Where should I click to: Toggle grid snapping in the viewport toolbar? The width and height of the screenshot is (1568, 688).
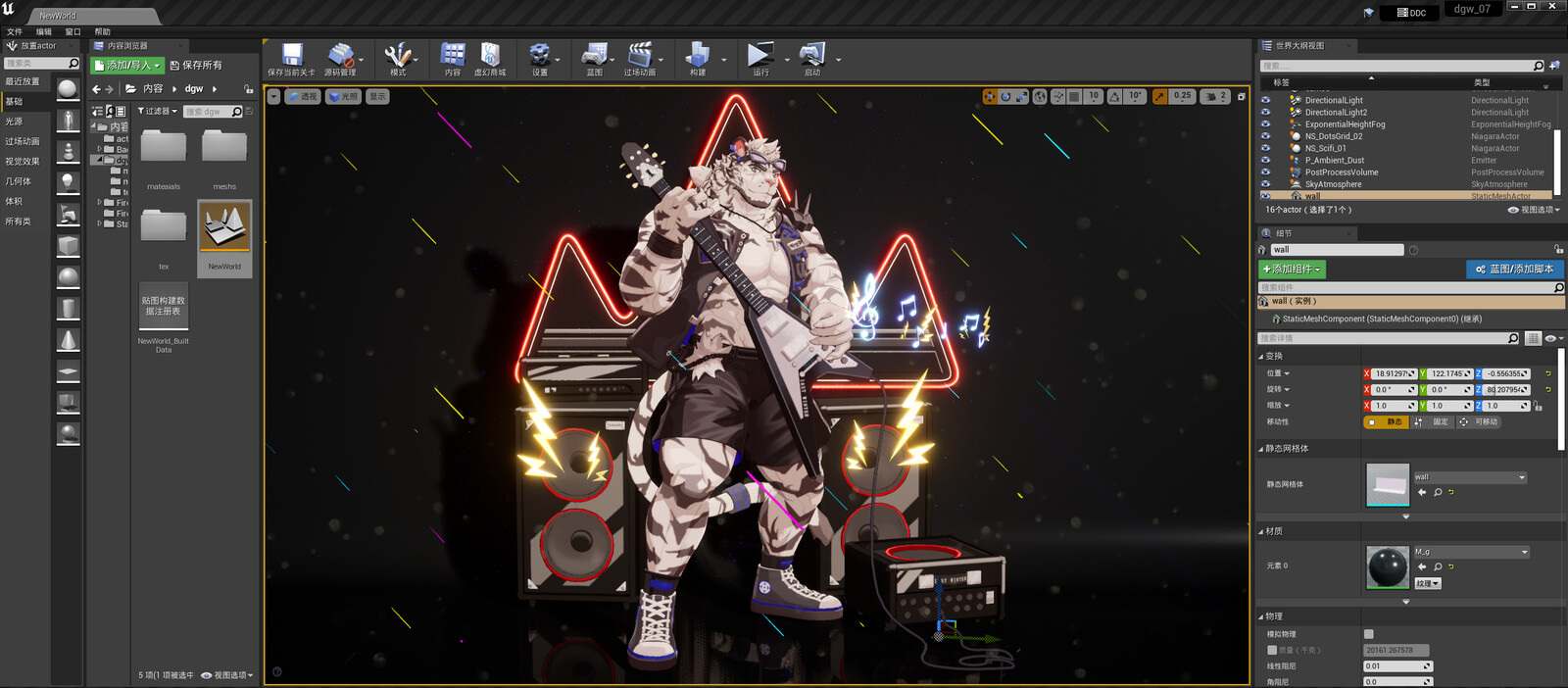(1075, 96)
